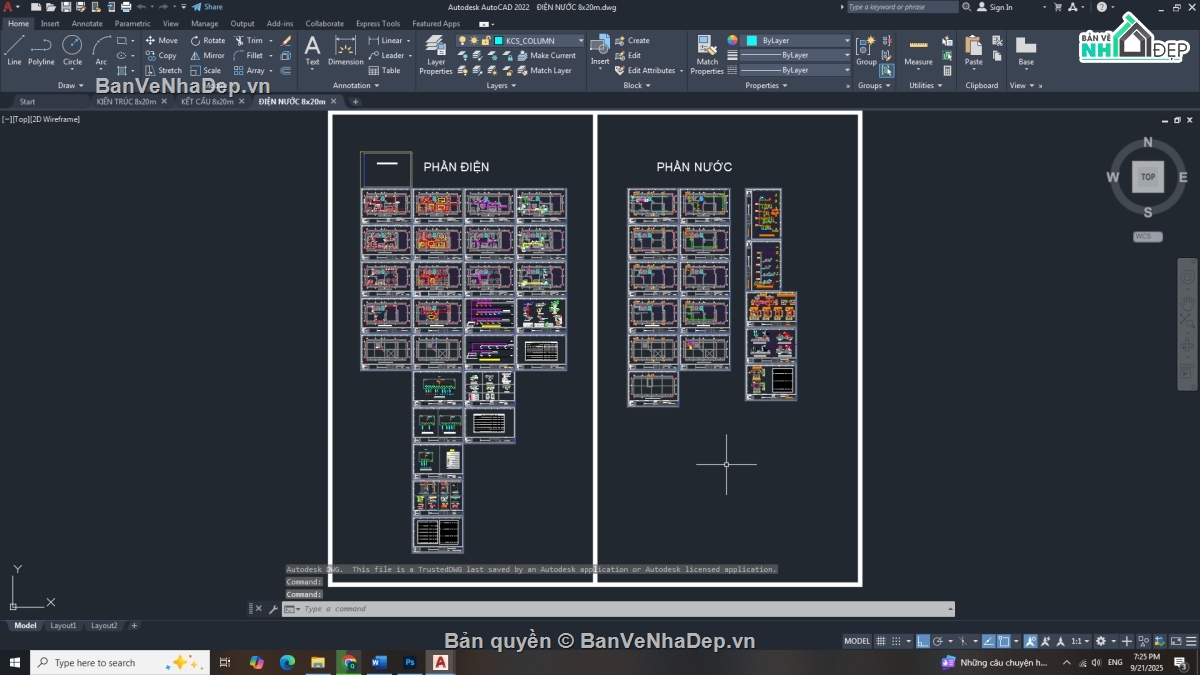Toggle Ortho mode in the status bar
Screen dimensions: 1200x675
tap(924, 641)
